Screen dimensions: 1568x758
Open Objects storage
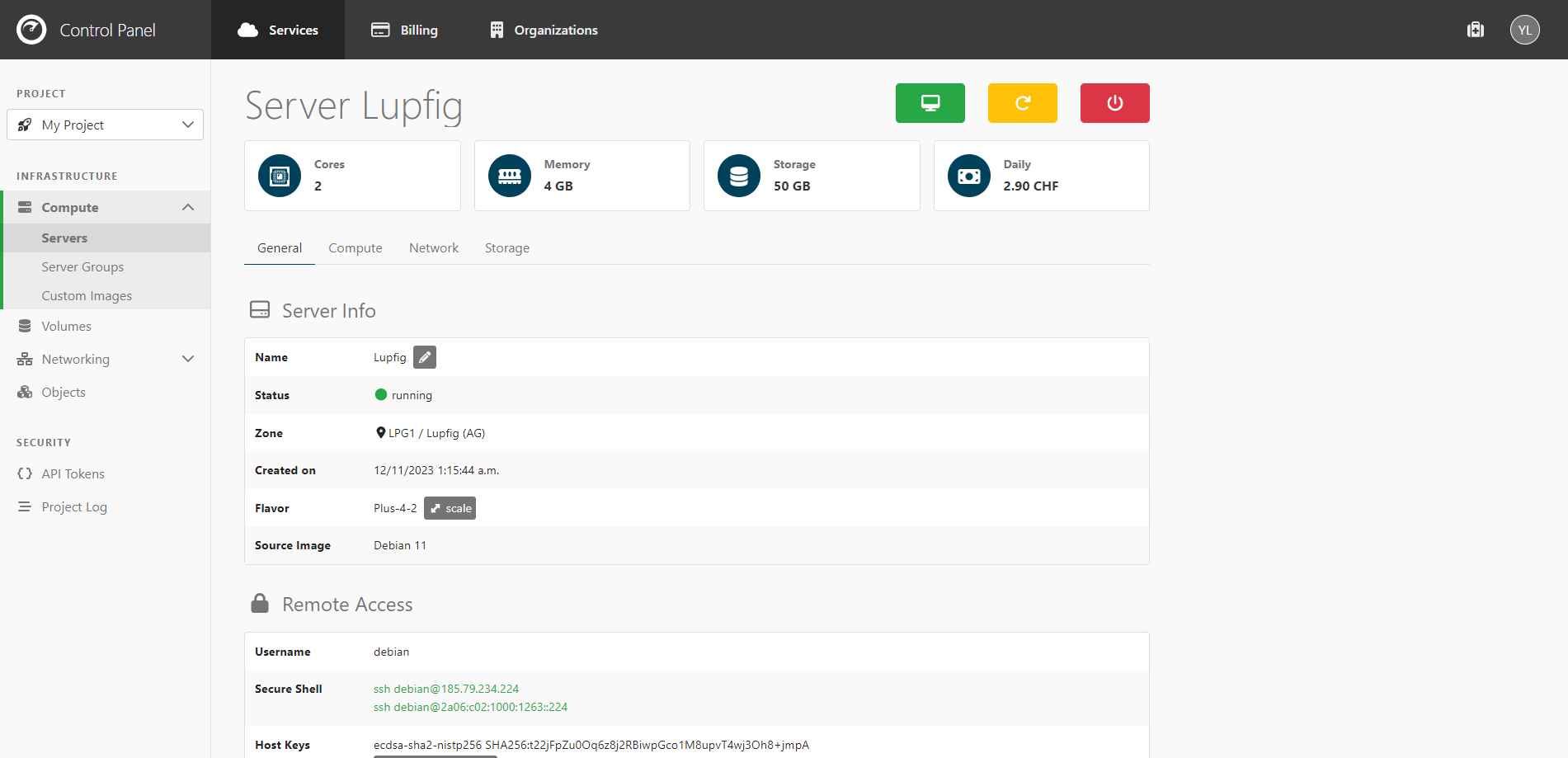[x=105, y=392]
